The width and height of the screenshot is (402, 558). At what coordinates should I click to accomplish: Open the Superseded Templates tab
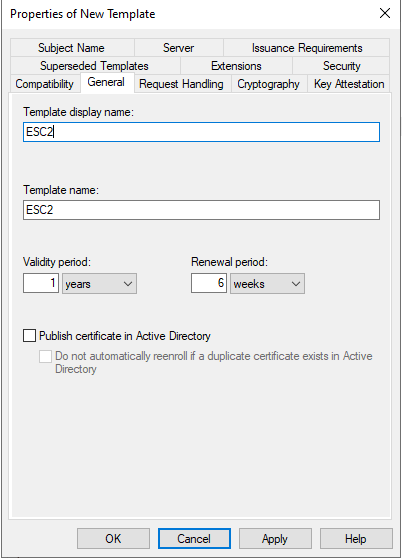click(95, 66)
